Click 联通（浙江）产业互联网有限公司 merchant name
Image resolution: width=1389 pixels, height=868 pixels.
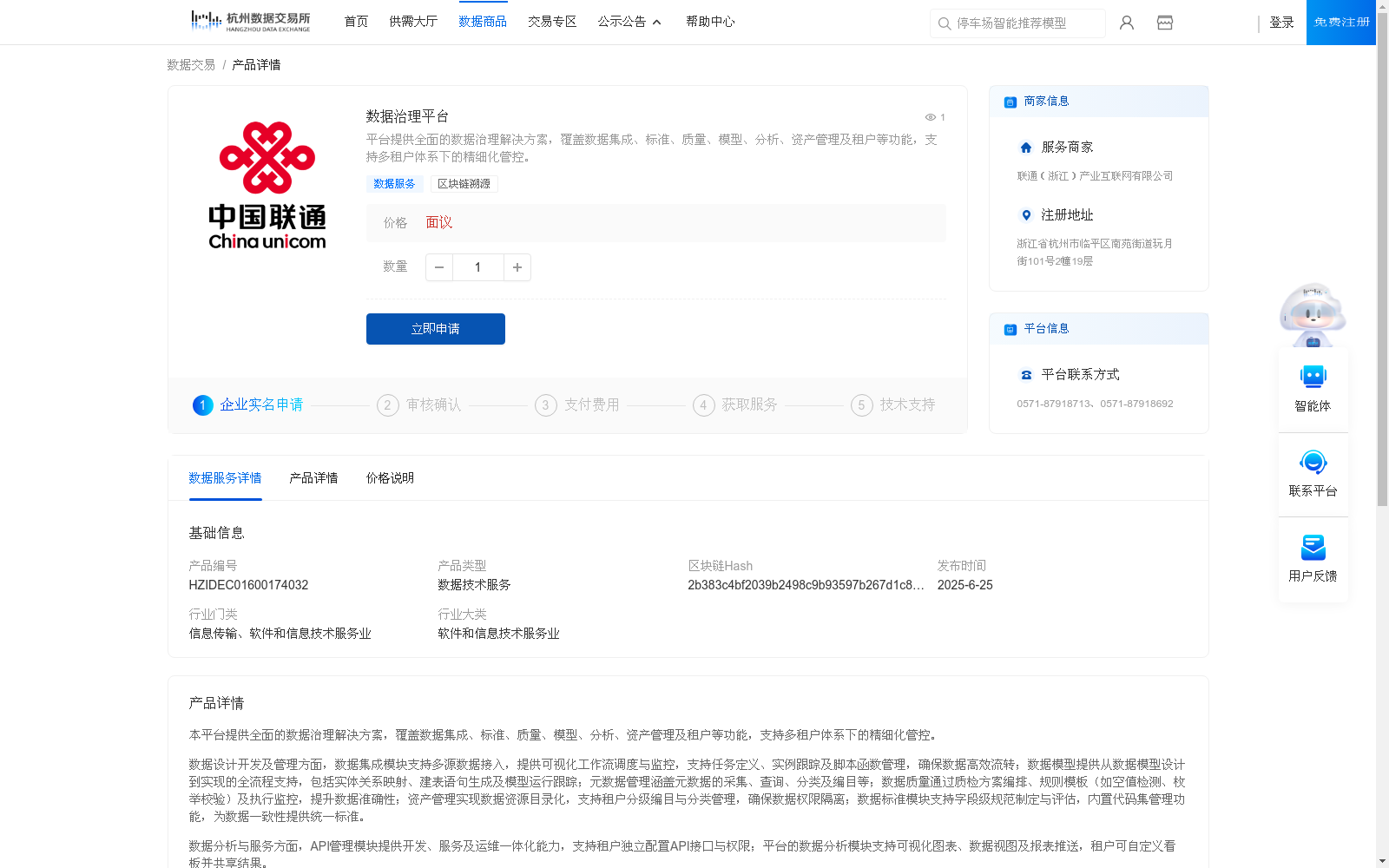click(1095, 176)
